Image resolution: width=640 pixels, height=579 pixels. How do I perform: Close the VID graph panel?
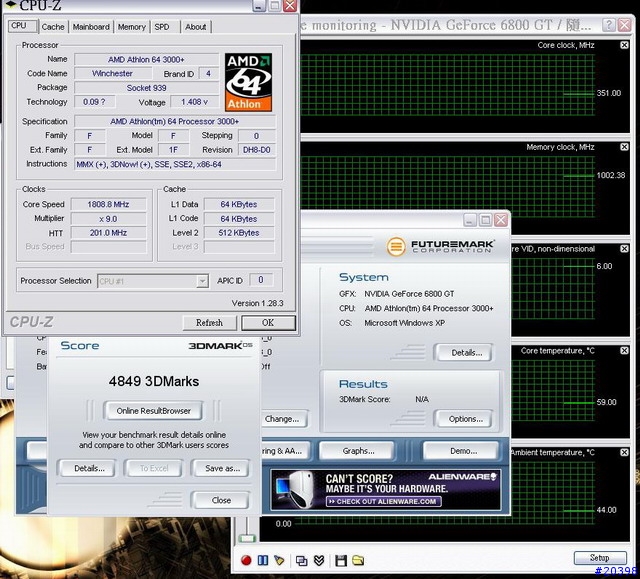[624, 248]
